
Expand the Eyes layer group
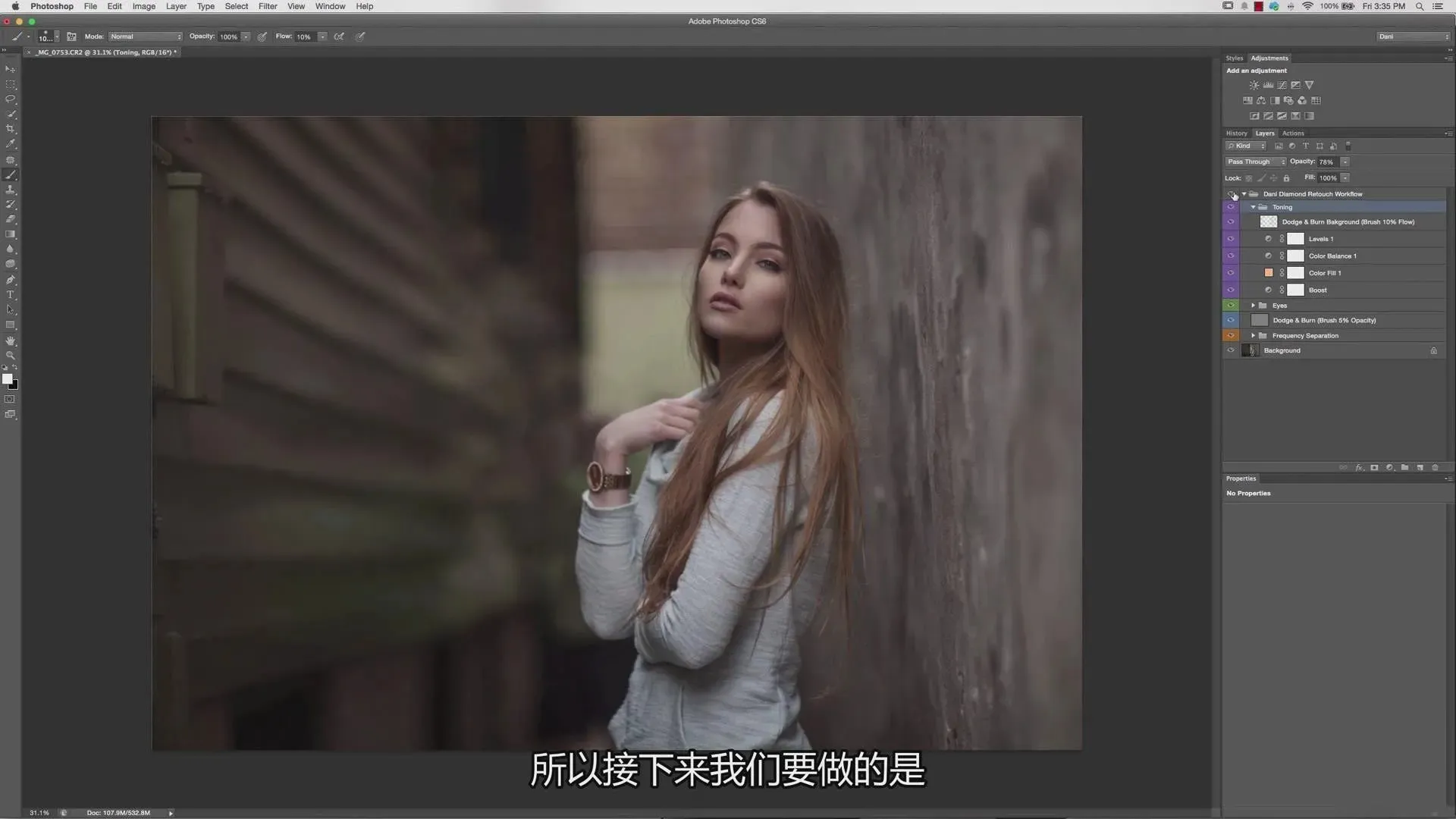point(1253,306)
